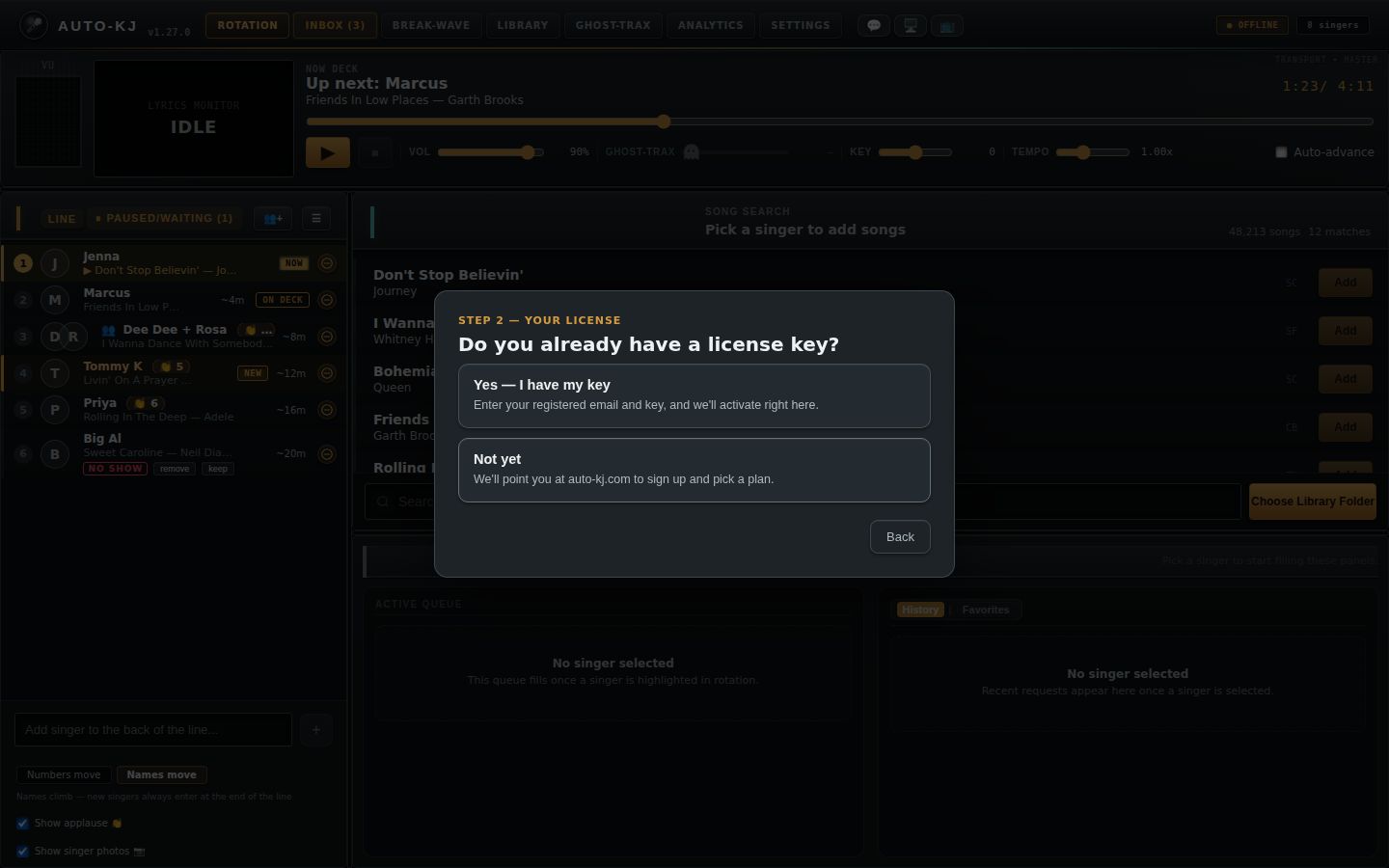This screenshot has height=868, width=1389.
Task: Click 'remove' on Big Al's no-show row
Action: tap(175, 470)
